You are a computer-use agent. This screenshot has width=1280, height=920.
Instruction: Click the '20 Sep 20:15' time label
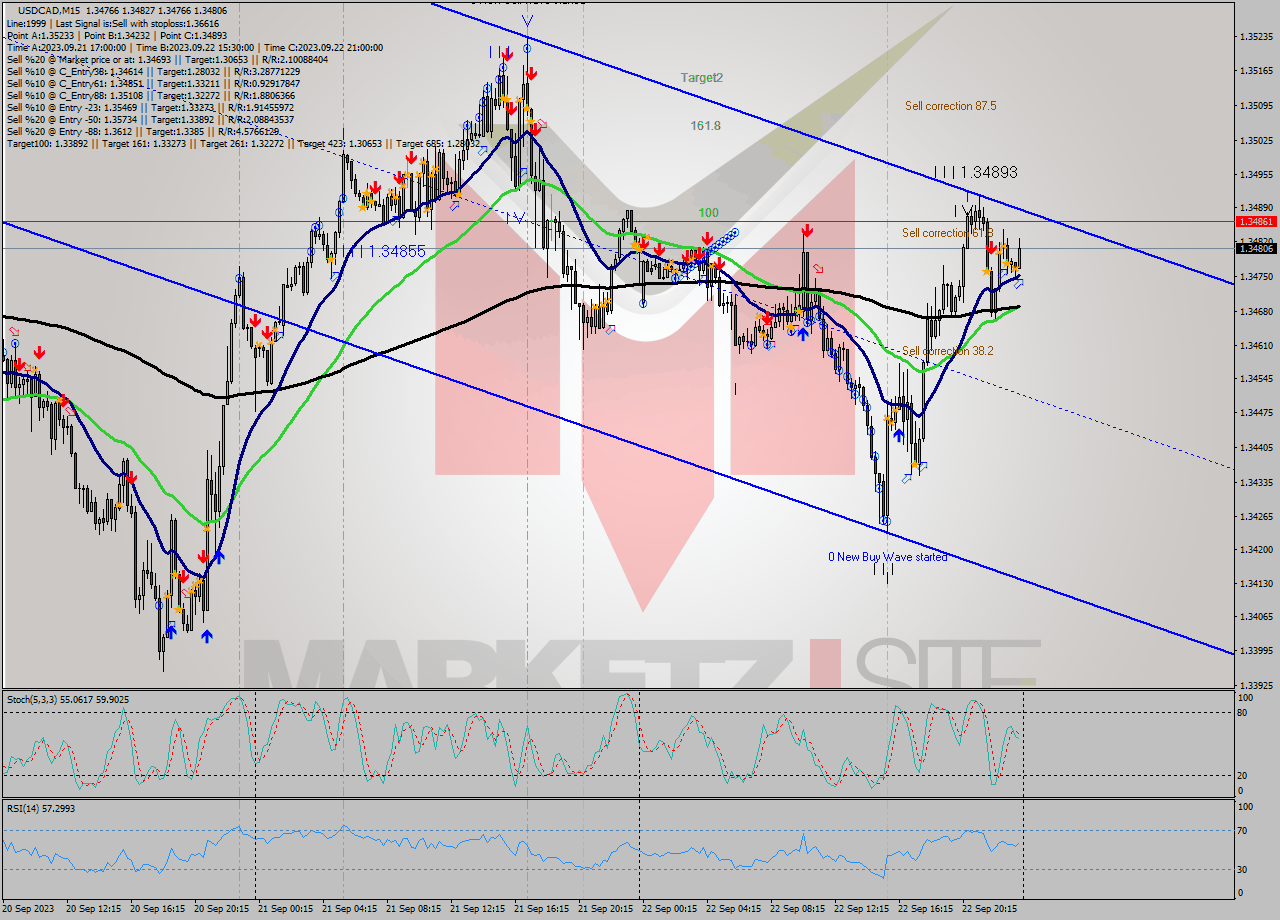[x=222, y=909]
